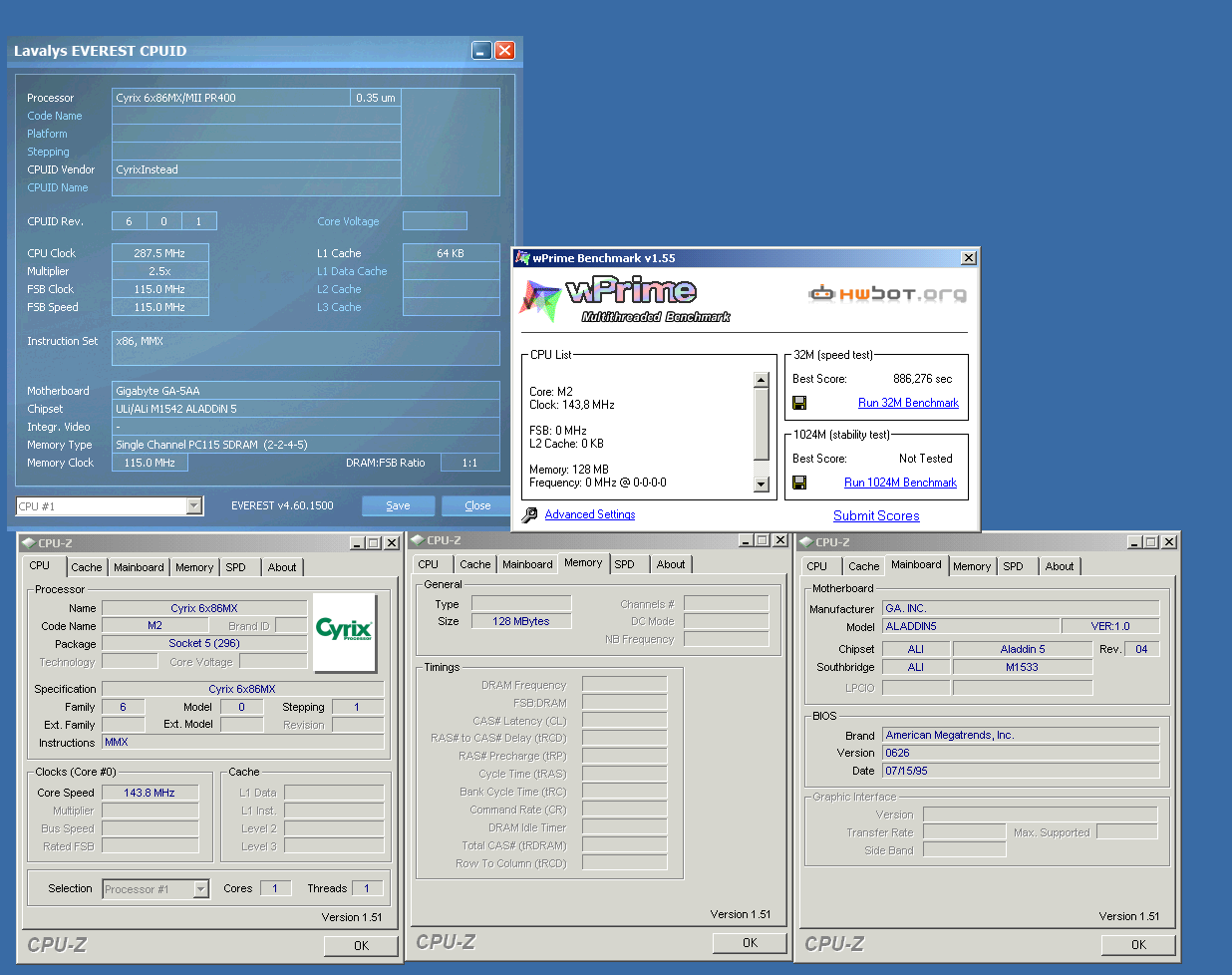Switch to SPD tab in right CPU-Z window
The width and height of the screenshot is (1232, 975).
pyautogui.click(x=1013, y=566)
